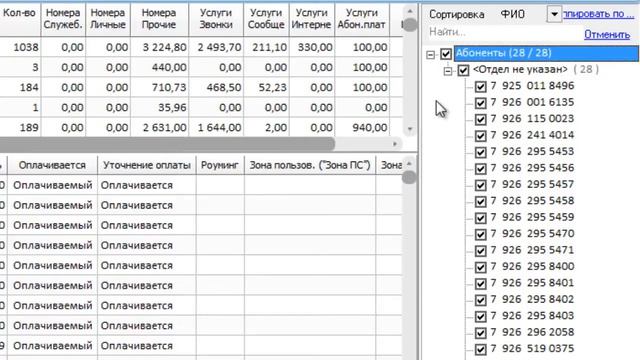Screen dimensions: 640x360
Task: Select cell with value 3 224,80
Action: tap(159, 48)
